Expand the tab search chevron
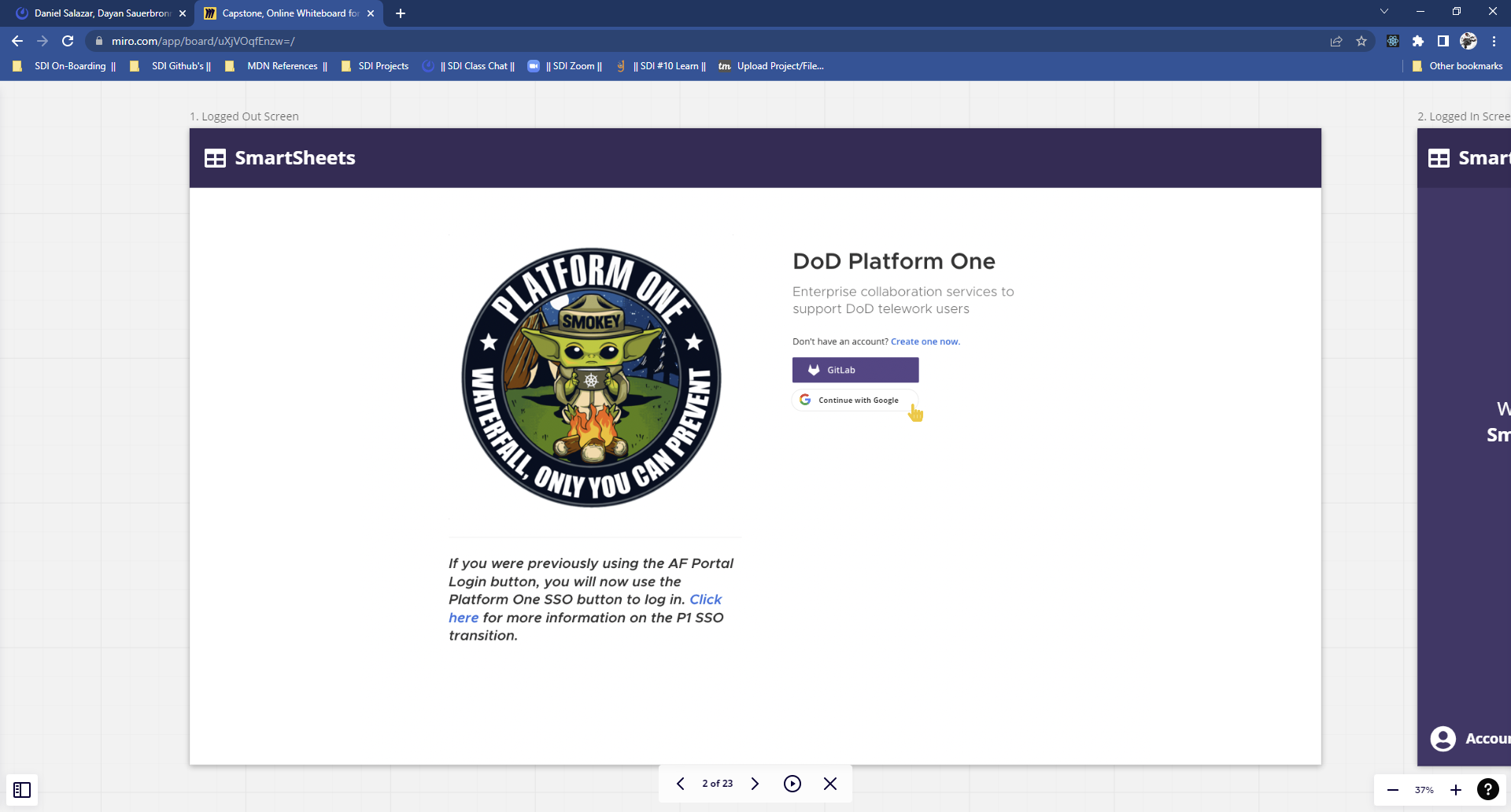This screenshot has width=1511, height=812. (x=1384, y=12)
